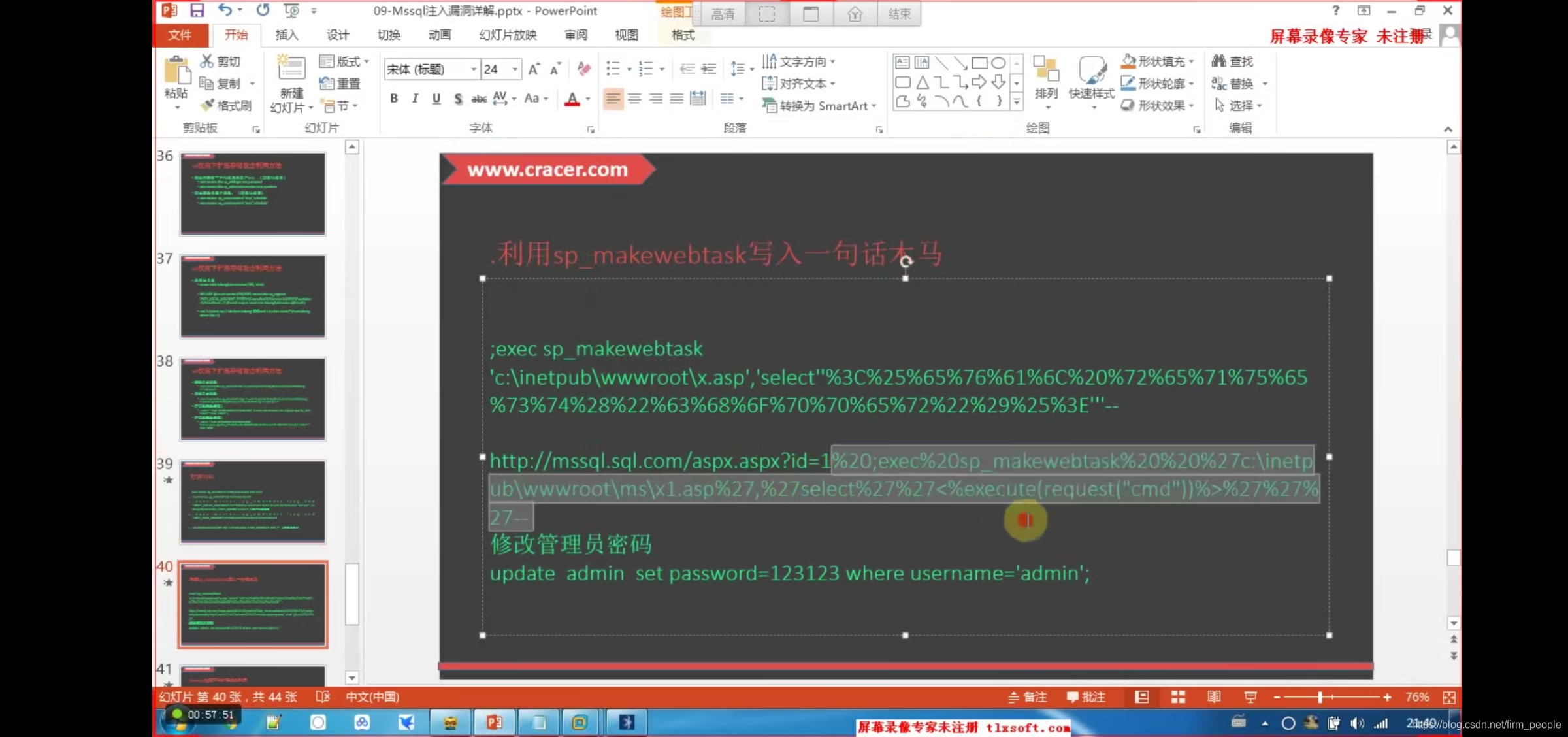
Task: Click the Reset (重置) button
Action: [340, 83]
